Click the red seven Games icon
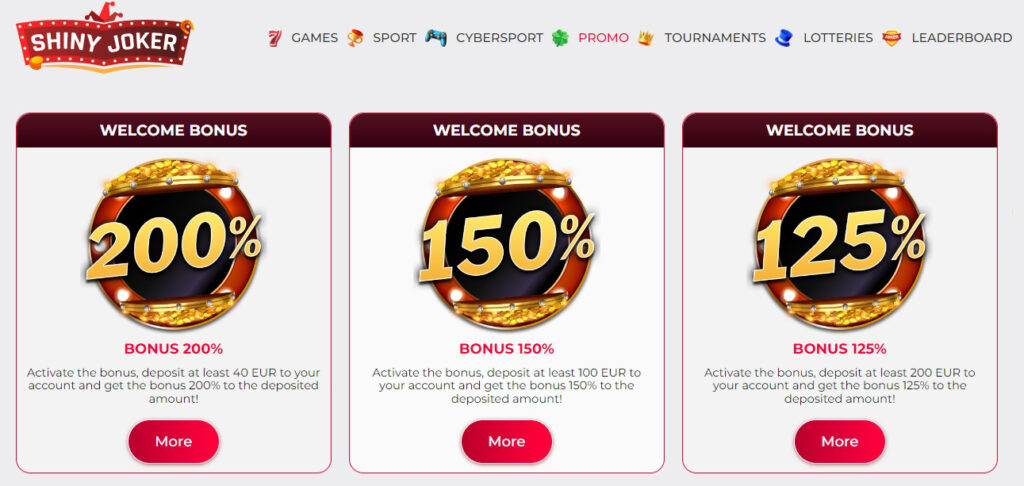 click(275, 38)
